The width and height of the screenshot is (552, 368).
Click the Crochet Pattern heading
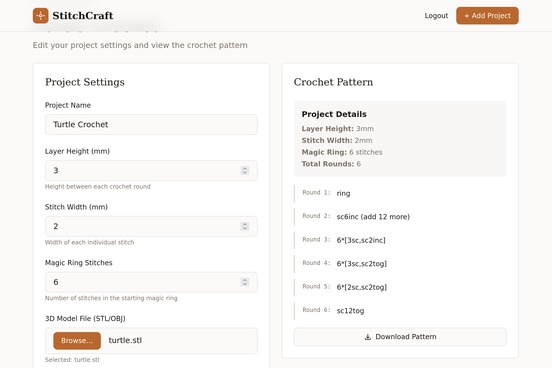coord(333,82)
